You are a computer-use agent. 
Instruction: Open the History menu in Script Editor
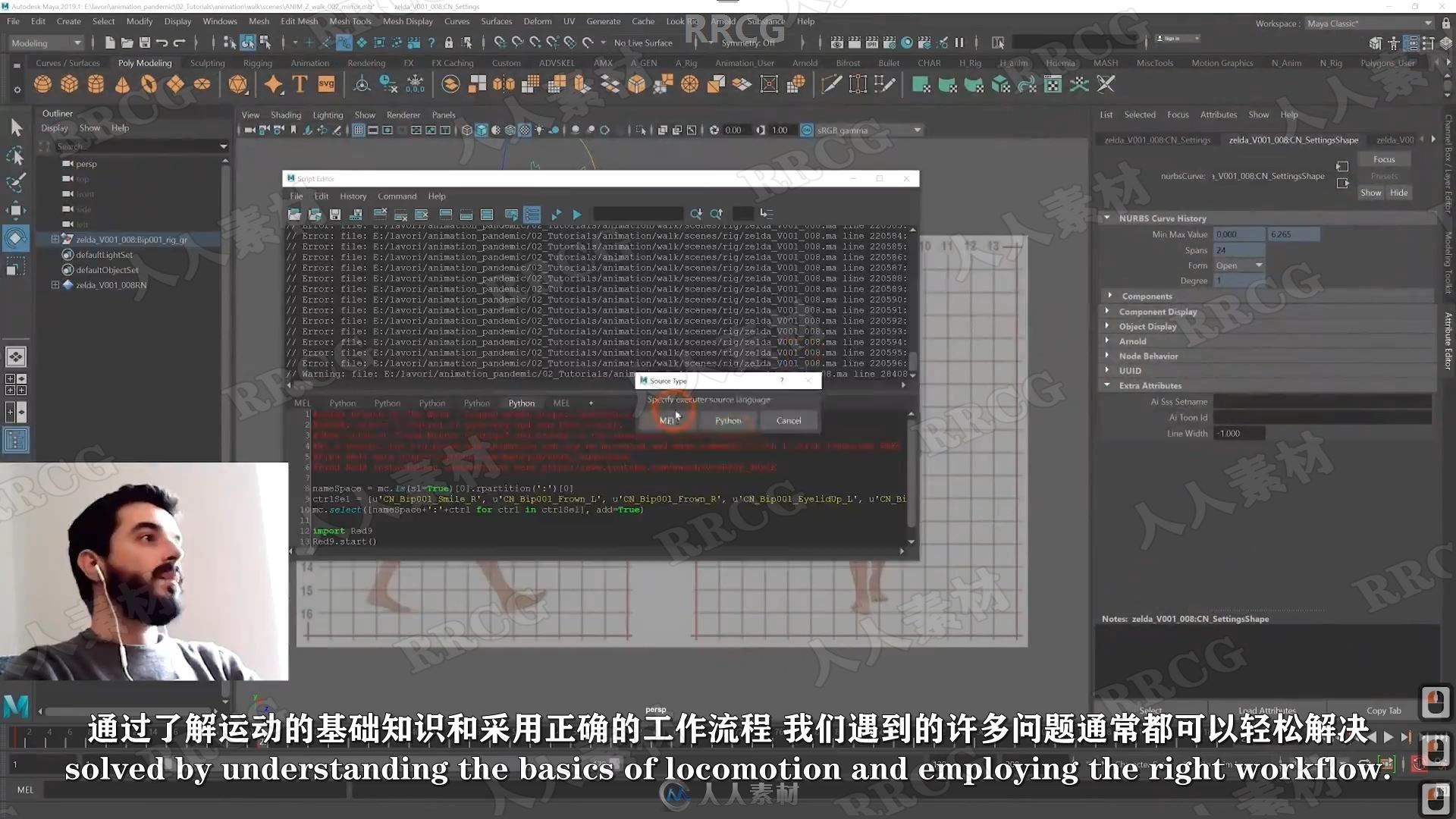(353, 196)
